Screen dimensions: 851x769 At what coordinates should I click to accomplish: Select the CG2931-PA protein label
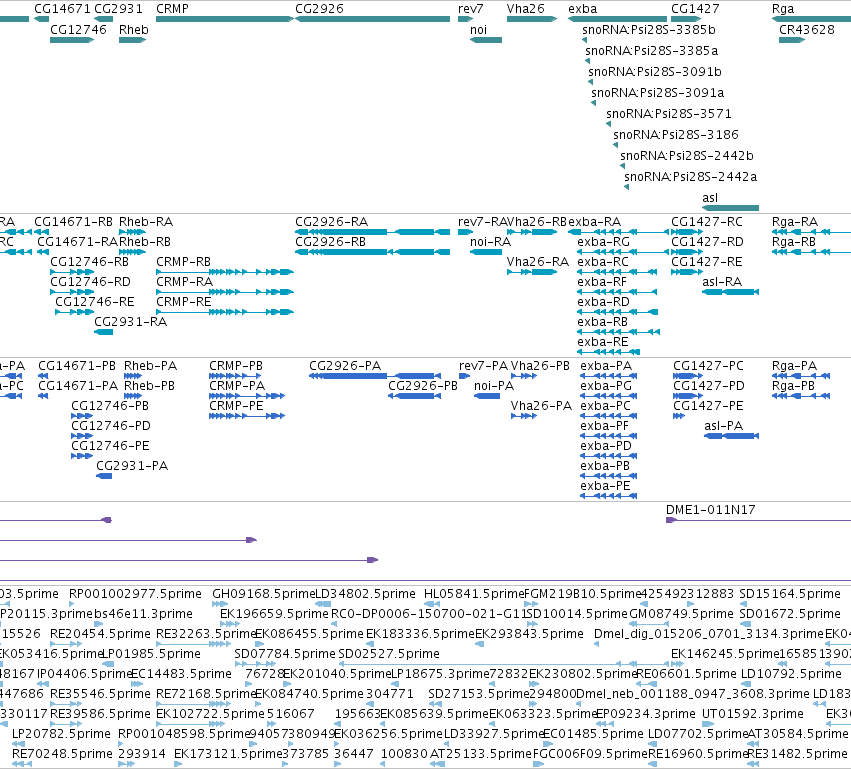click(x=132, y=466)
